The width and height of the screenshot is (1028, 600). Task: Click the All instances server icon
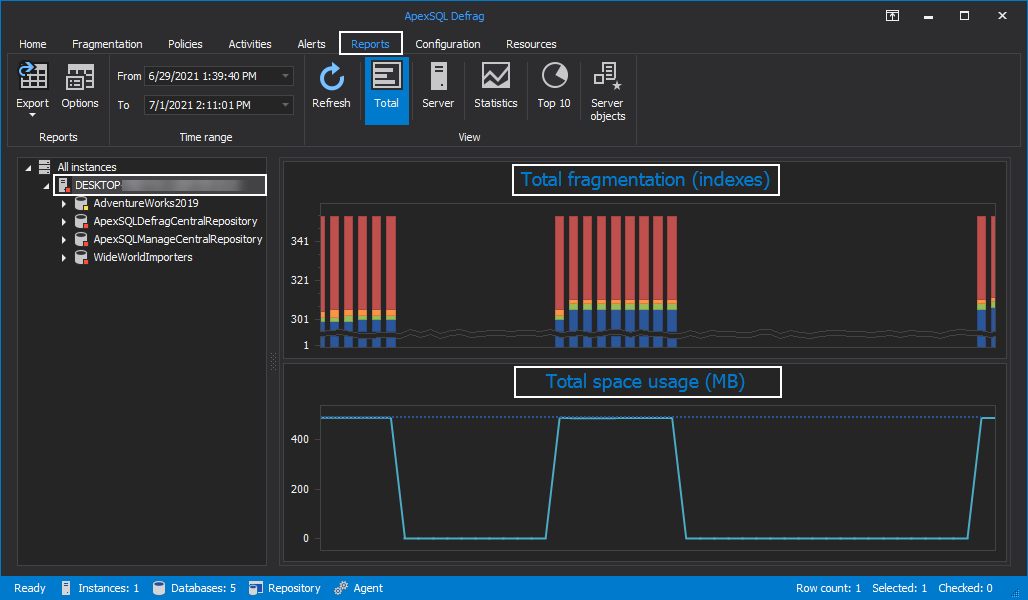click(45, 167)
